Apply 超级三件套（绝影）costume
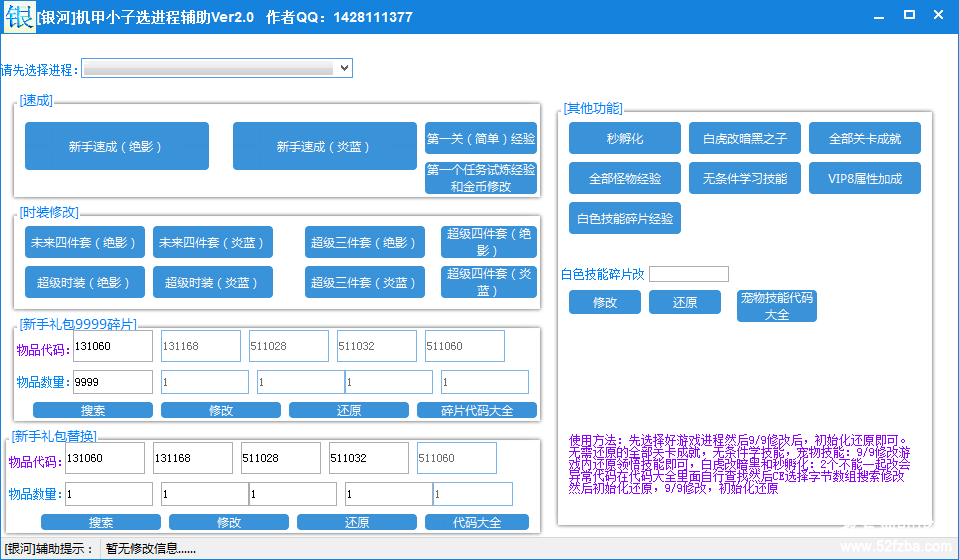Screen dimensions: 959x560 [x=365, y=242]
